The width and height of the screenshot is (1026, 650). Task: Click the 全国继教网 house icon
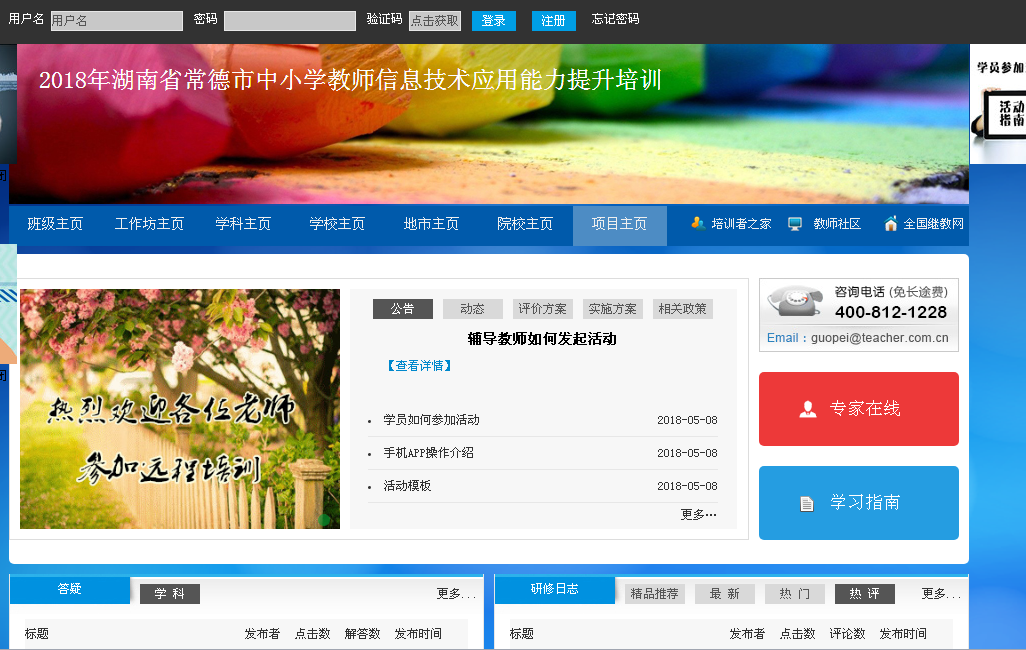pyautogui.click(x=890, y=224)
